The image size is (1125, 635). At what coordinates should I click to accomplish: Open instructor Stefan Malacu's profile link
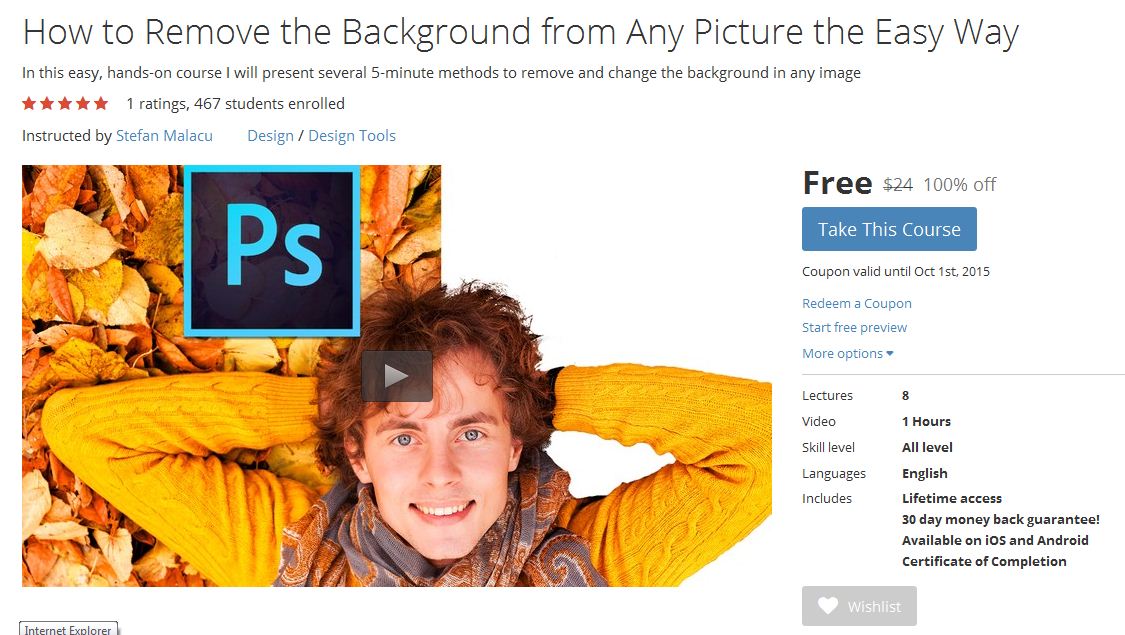click(164, 136)
